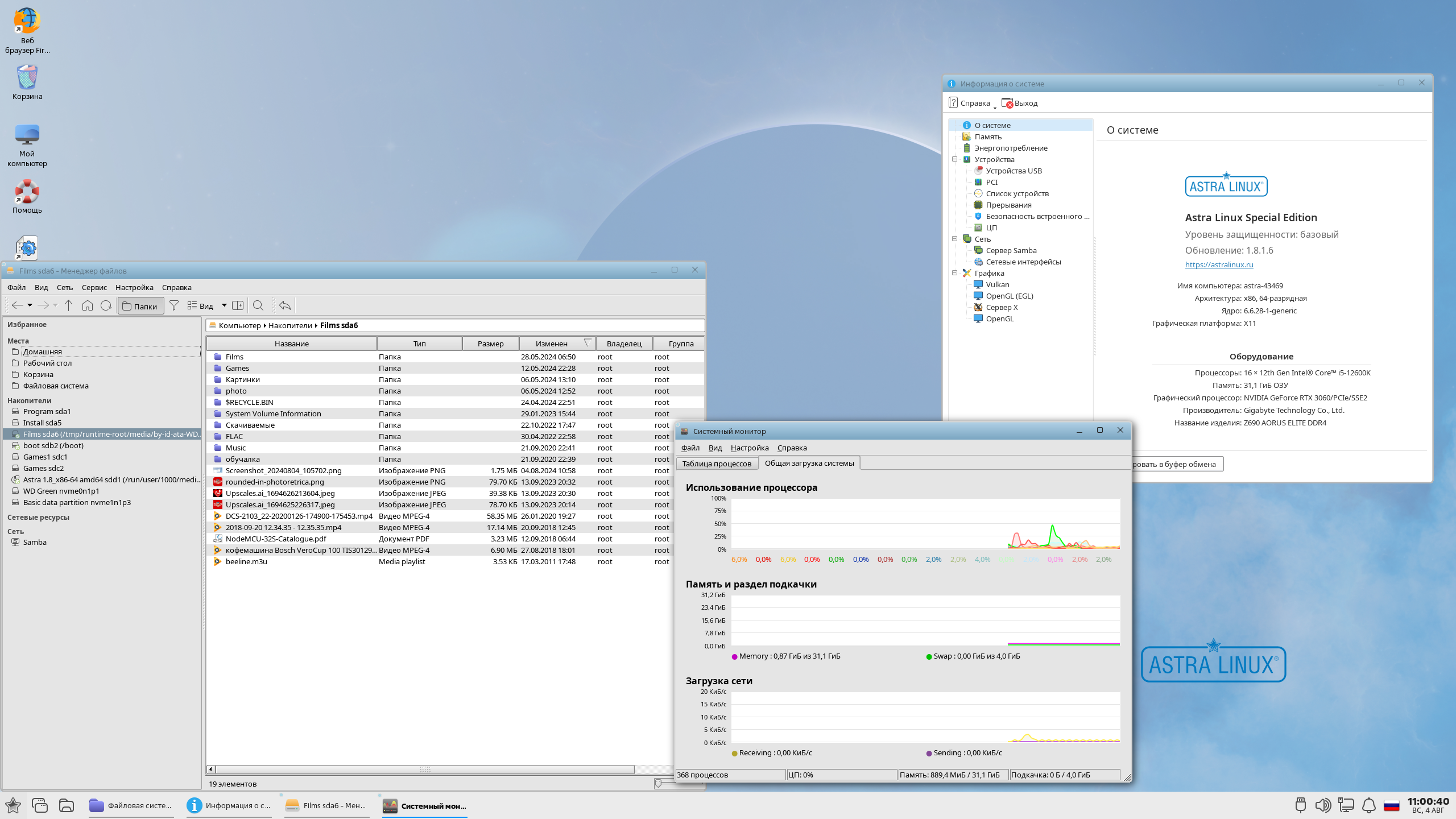Open the Сервис menu in file manager
This screenshot has height=819, width=1456.
click(x=94, y=287)
